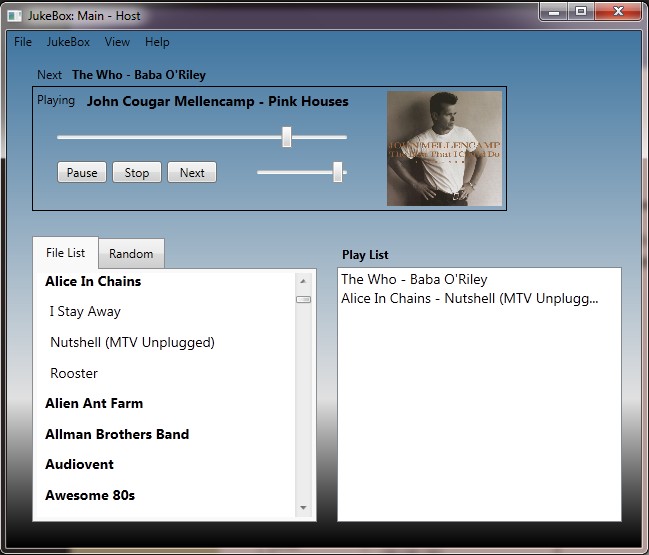Select Nutshell (MTV Unplugged) in file list

coord(132,342)
